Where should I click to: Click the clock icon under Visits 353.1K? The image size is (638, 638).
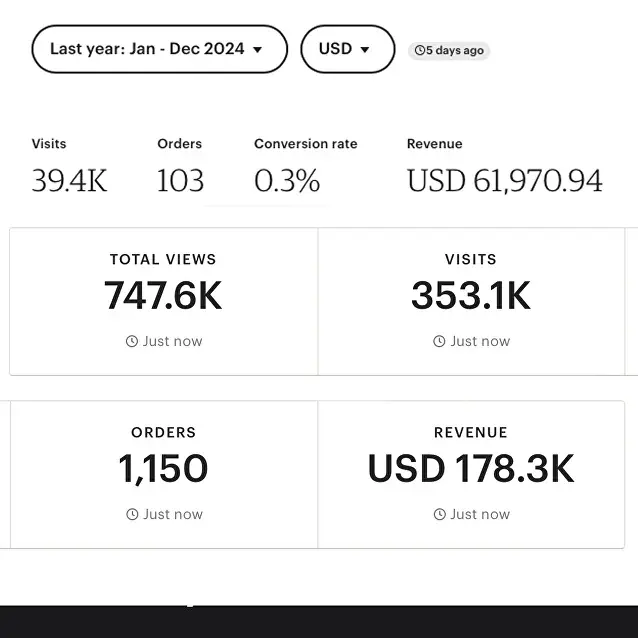point(439,341)
